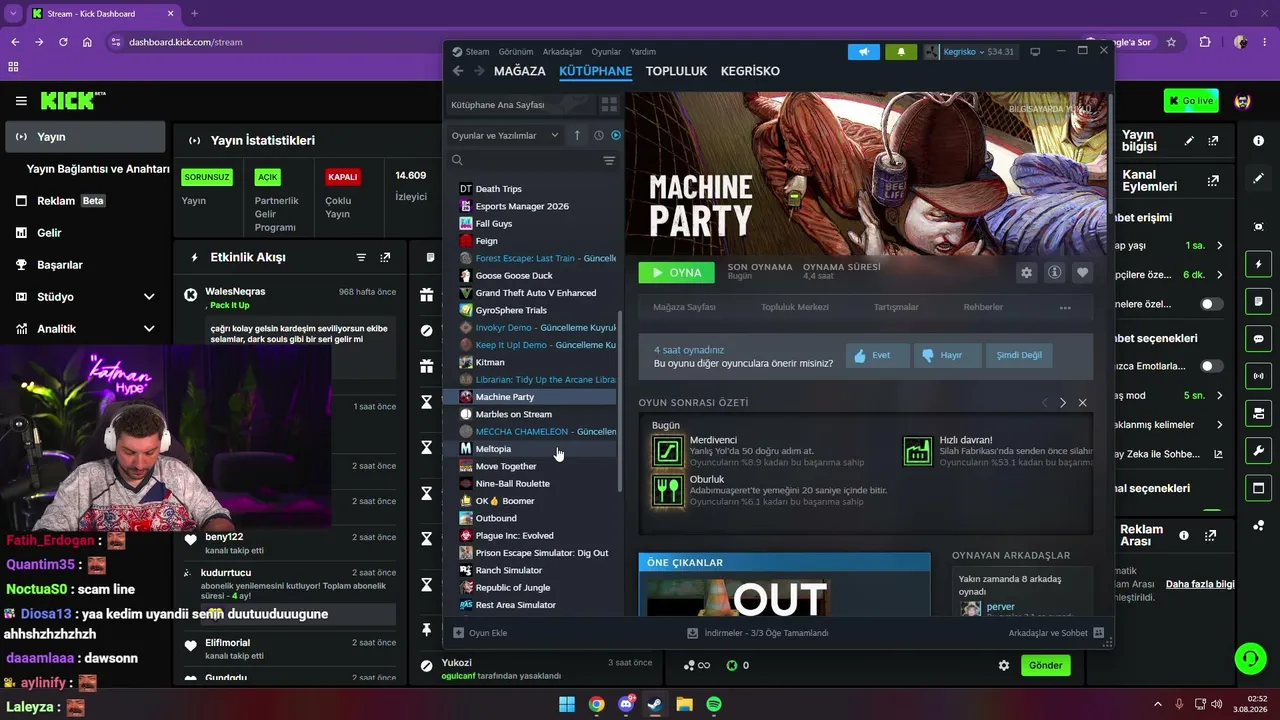
Task: Toggle the 'nelere özel' chat switch
Action: [1211, 304]
